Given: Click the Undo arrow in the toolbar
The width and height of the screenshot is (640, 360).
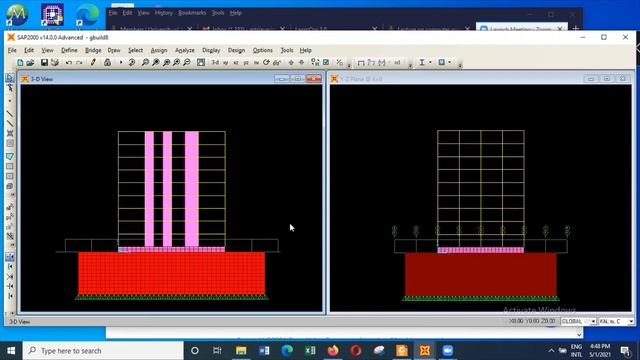Looking at the screenshot, I should tap(69, 62).
